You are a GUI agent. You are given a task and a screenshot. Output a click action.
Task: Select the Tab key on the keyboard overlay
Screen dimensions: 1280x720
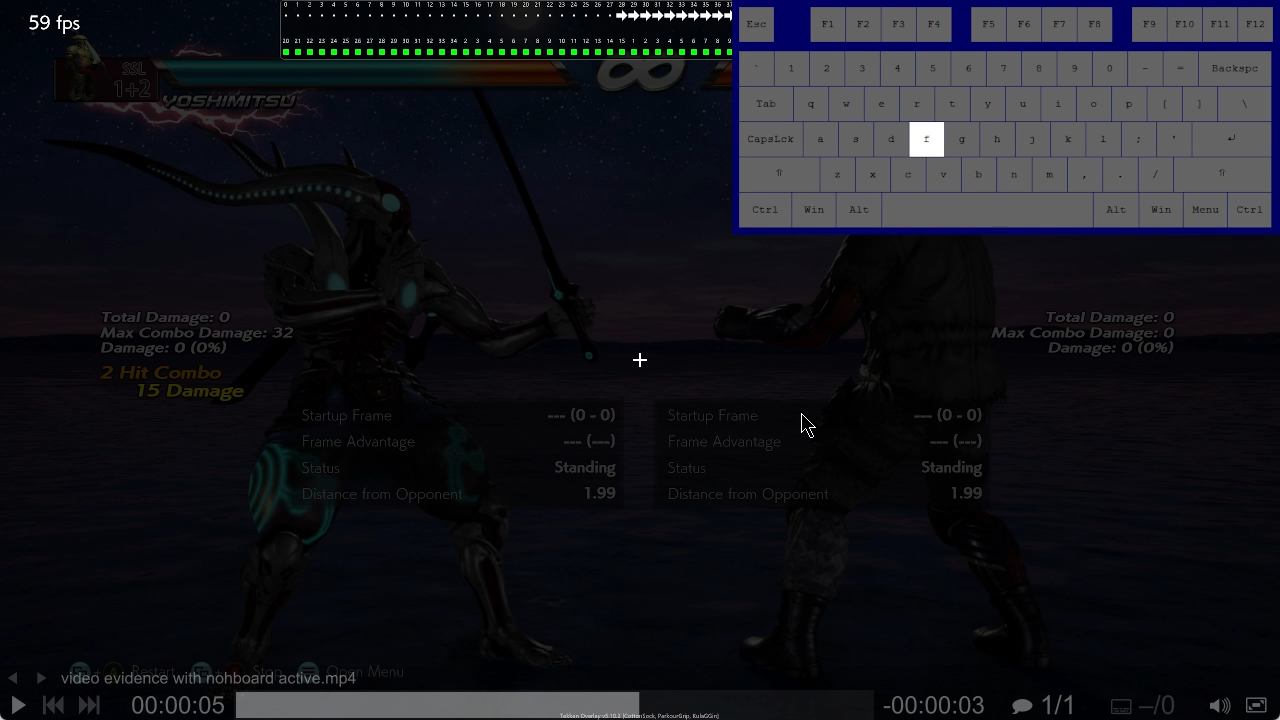(x=765, y=103)
